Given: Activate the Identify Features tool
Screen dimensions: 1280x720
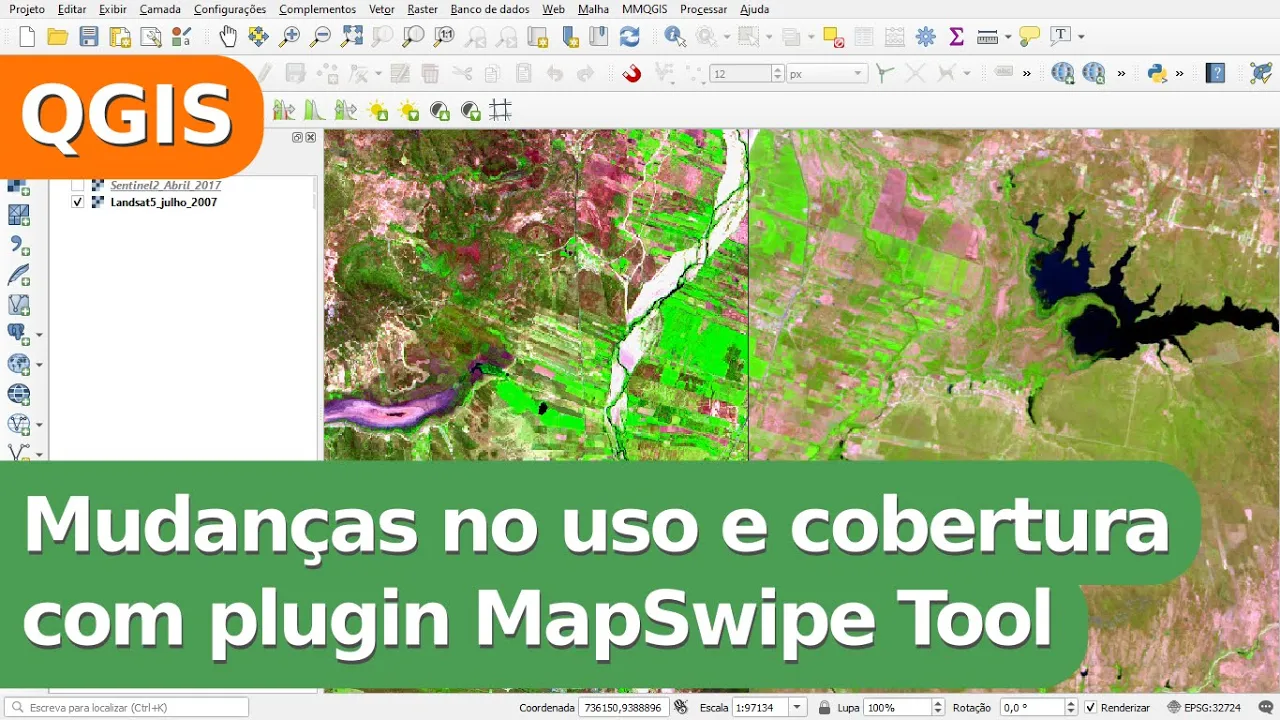Looking at the screenshot, I should point(676,37).
